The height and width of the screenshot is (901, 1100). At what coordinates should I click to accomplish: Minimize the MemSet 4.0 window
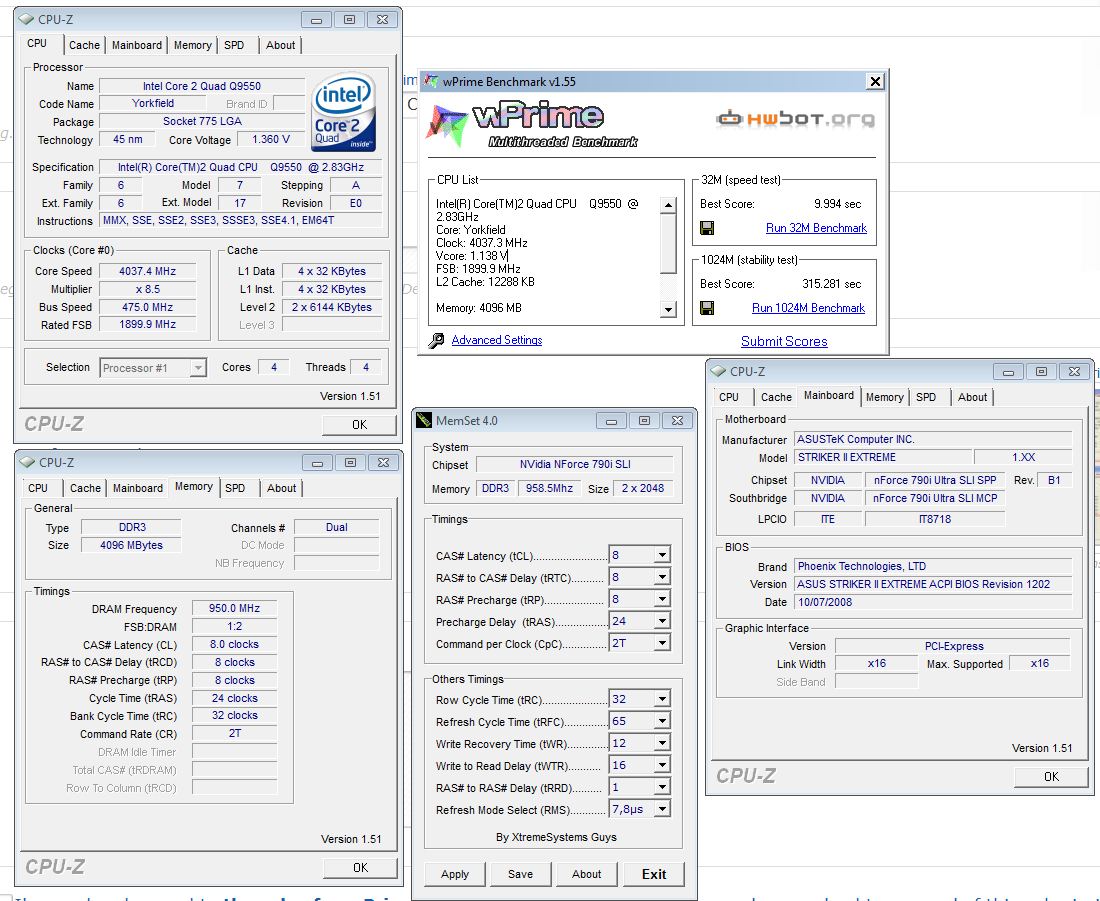click(612, 420)
